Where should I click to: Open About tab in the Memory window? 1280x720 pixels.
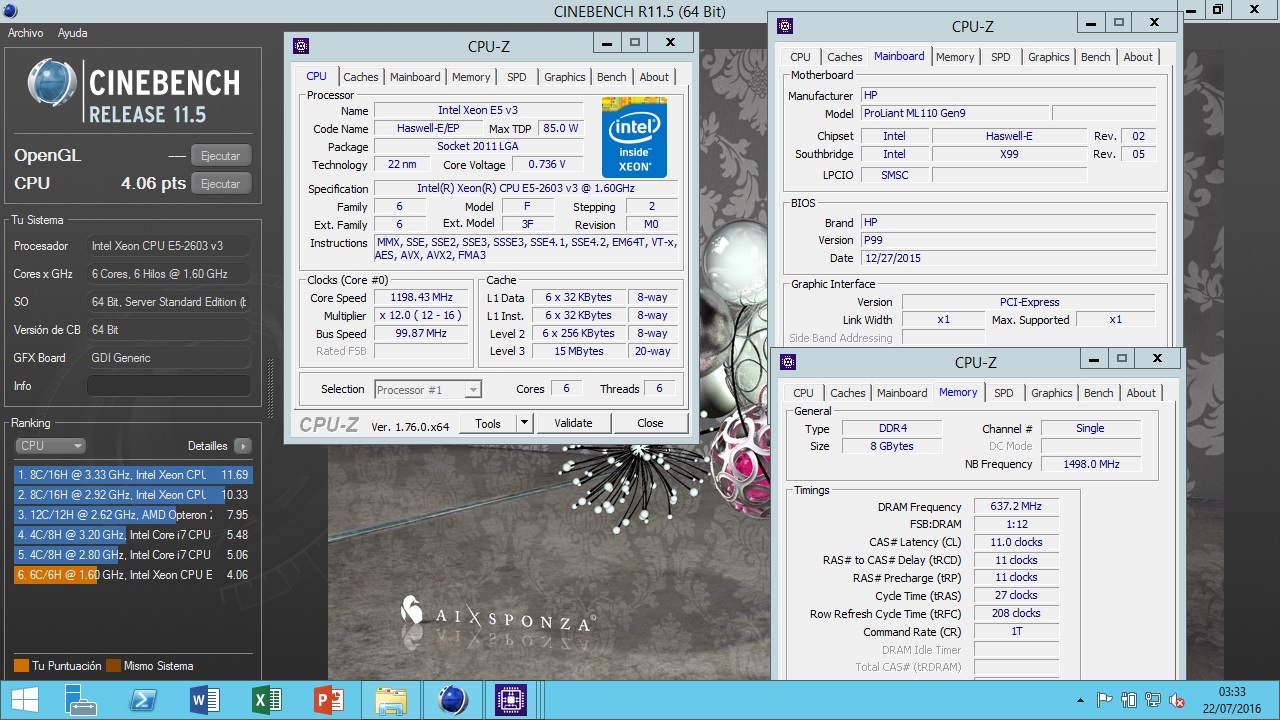click(x=1141, y=393)
